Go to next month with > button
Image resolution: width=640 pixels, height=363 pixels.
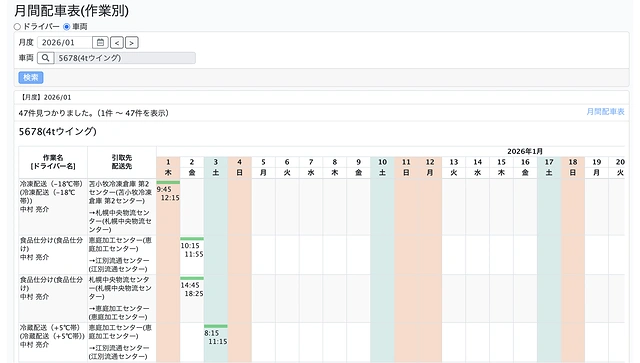point(131,42)
